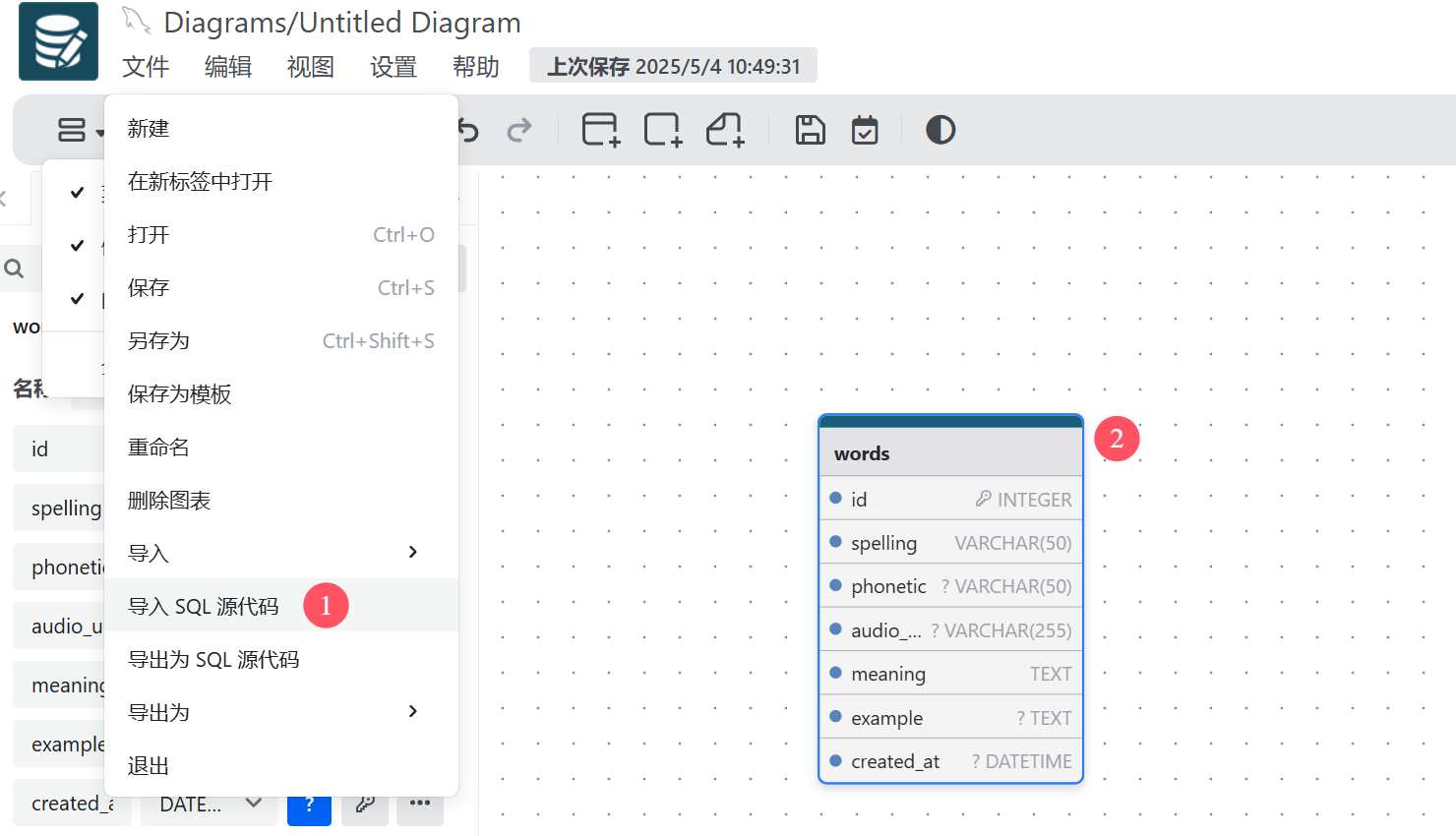1456x836 pixels.
Task: Select the Add Table icon
Action: point(599,129)
